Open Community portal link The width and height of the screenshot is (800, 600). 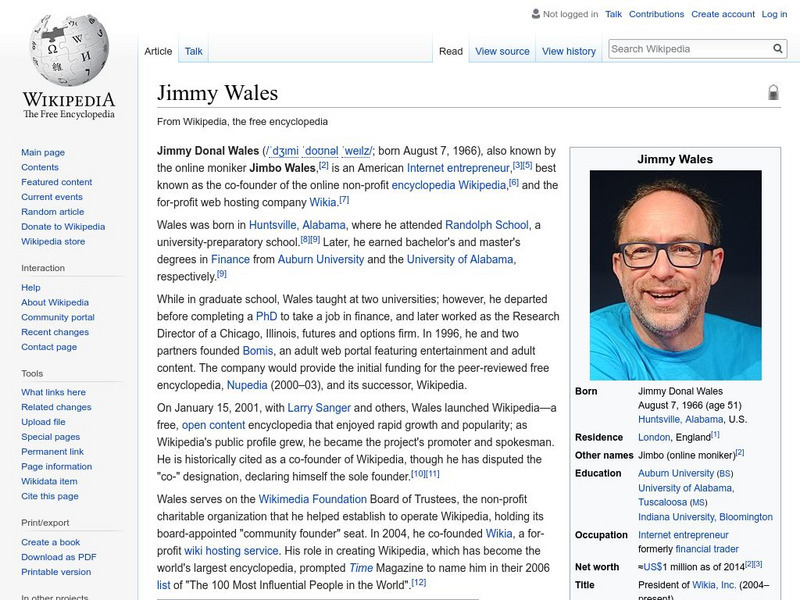tap(58, 317)
